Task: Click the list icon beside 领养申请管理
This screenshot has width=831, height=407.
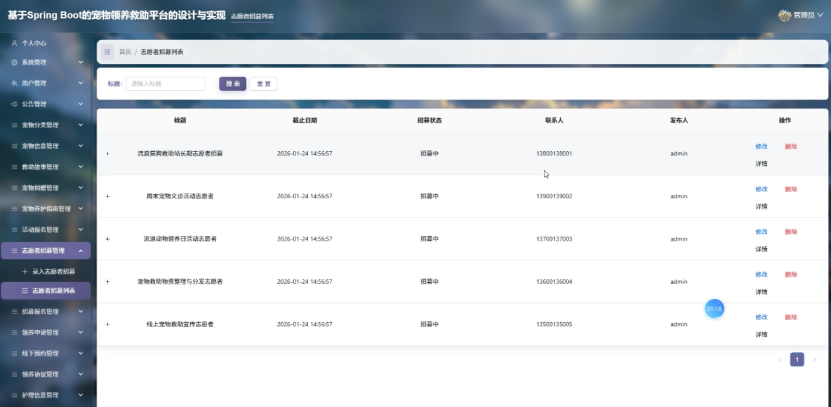Action: (14, 333)
